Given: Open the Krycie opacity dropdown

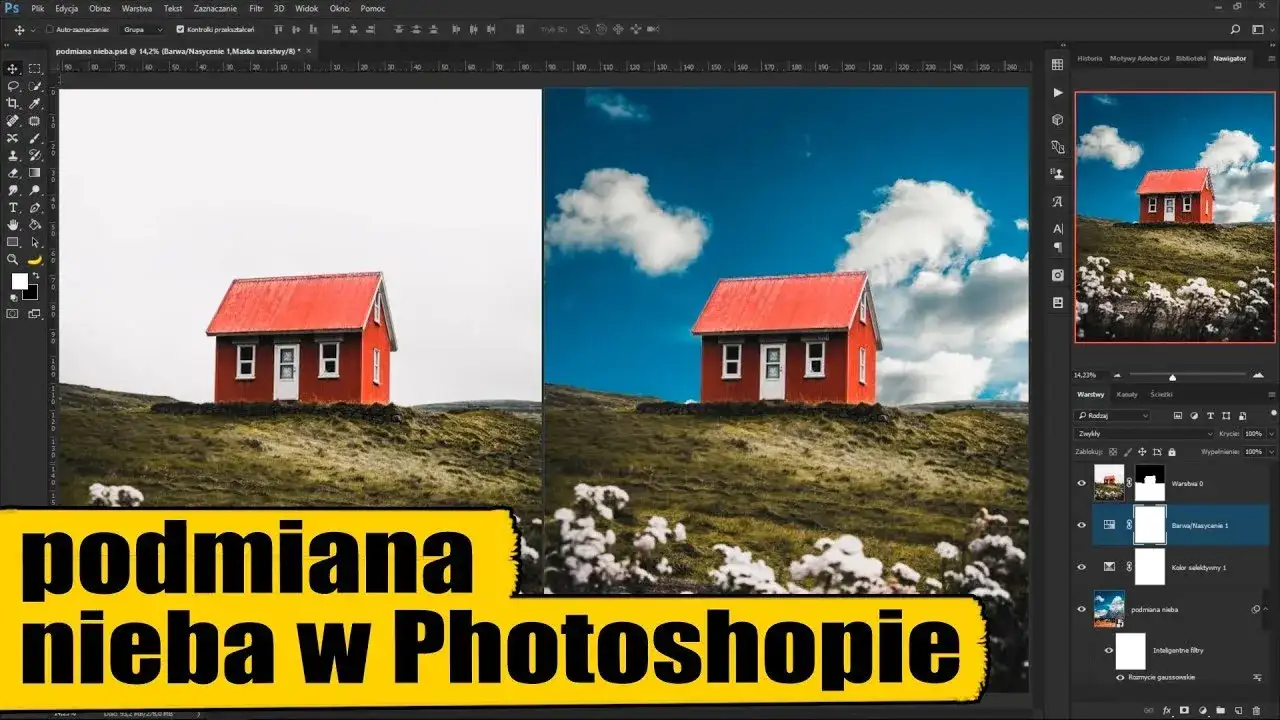Looking at the screenshot, I should [1271, 434].
